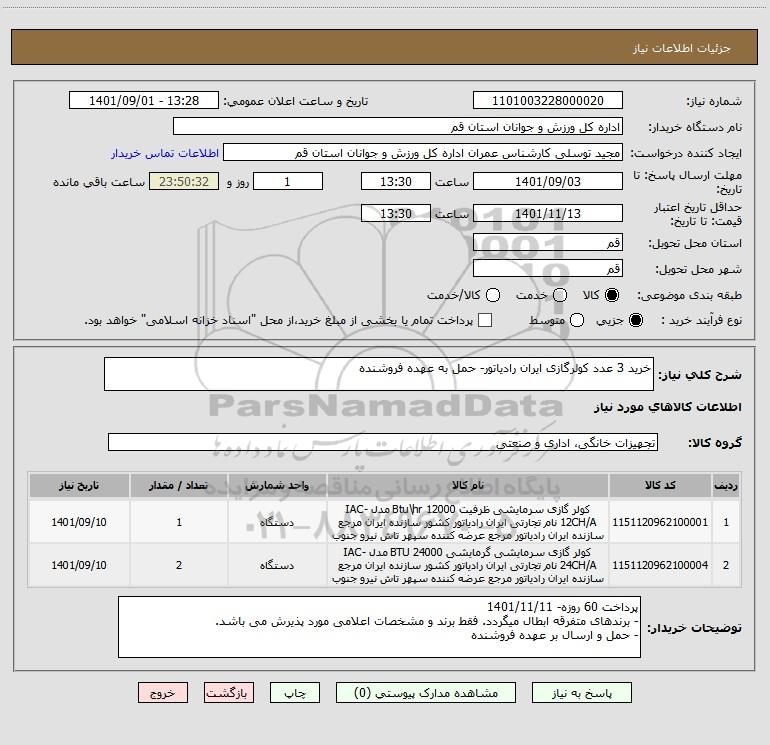This screenshot has height=745, width=770.
Task: Click the بازگشت back button
Action: click(x=229, y=693)
